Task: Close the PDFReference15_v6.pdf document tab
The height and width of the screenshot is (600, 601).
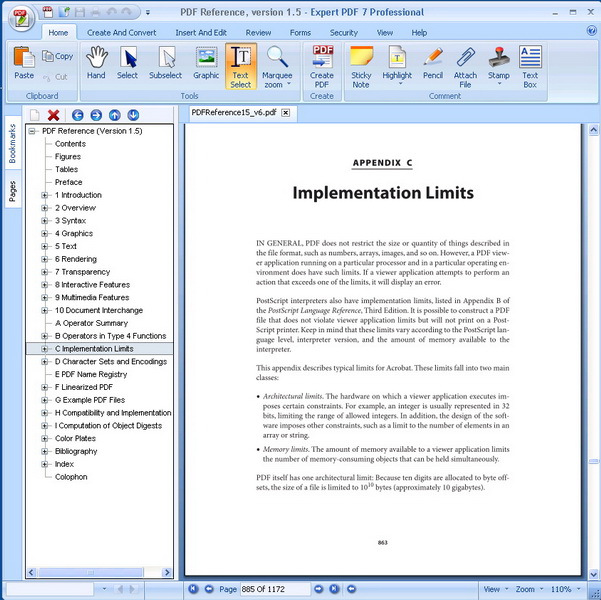Action: pos(286,113)
